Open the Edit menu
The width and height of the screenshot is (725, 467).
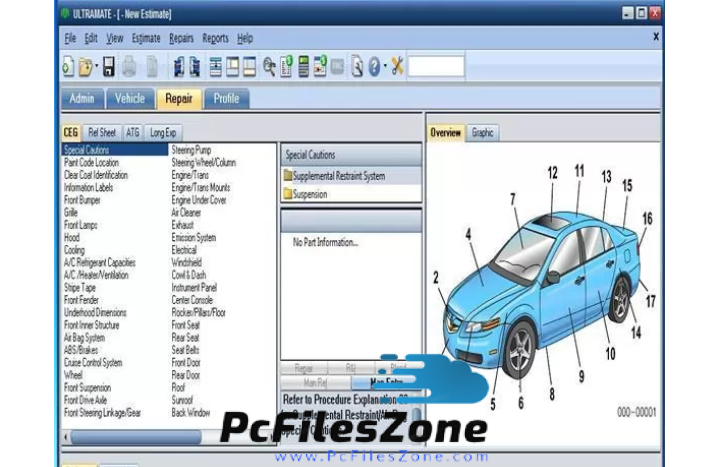click(91, 38)
